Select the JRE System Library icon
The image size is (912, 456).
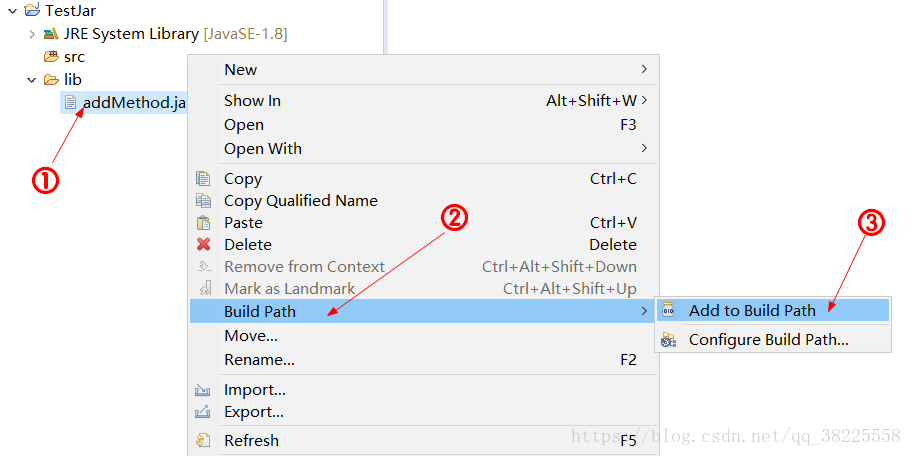click(51, 34)
